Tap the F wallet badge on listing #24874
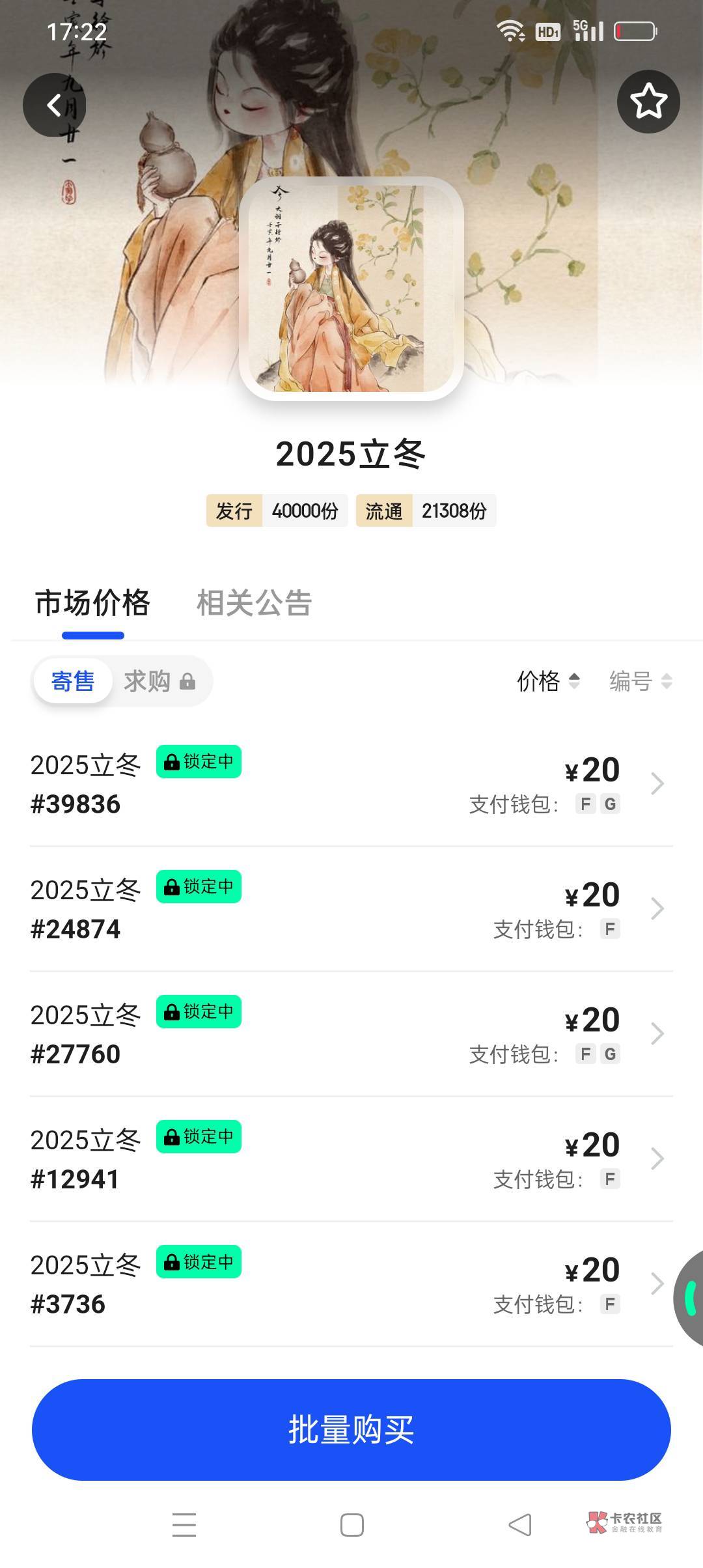Viewport: 703px width, 1568px height. click(x=610, y=929)
